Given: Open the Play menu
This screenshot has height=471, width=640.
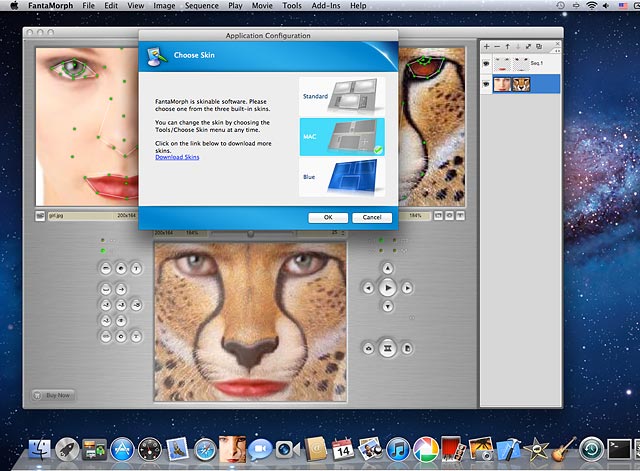Looking at the screenshot, I should point(235,6).
